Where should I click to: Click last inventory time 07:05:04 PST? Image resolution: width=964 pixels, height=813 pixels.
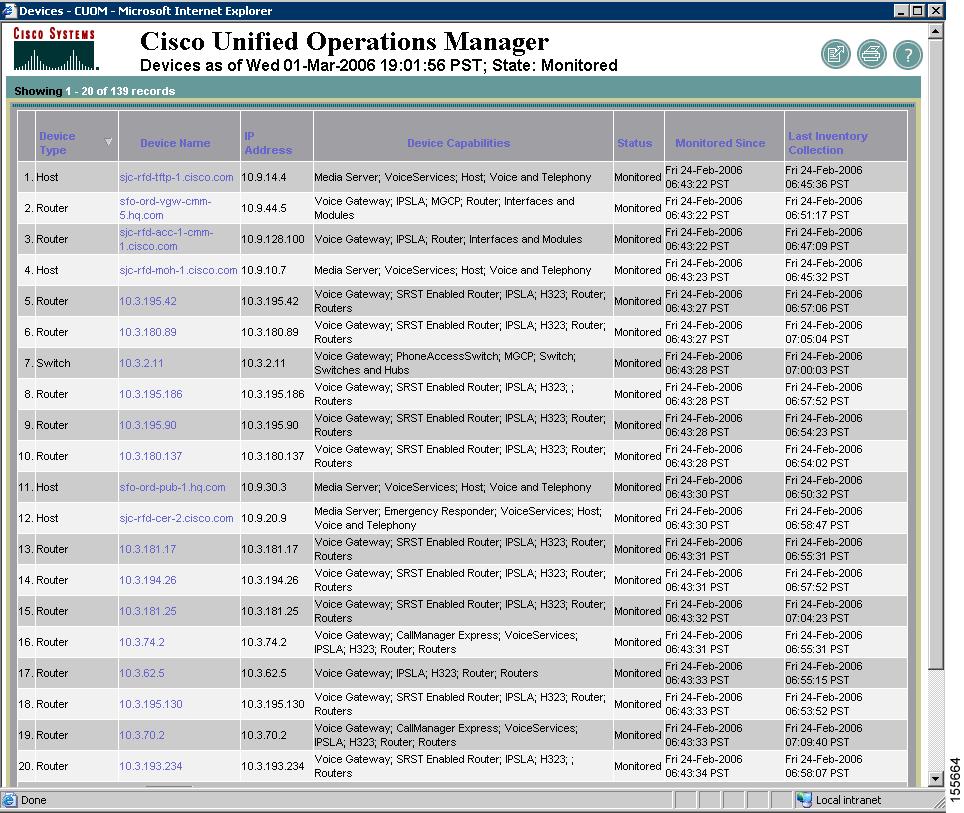[x=816, y=339]
